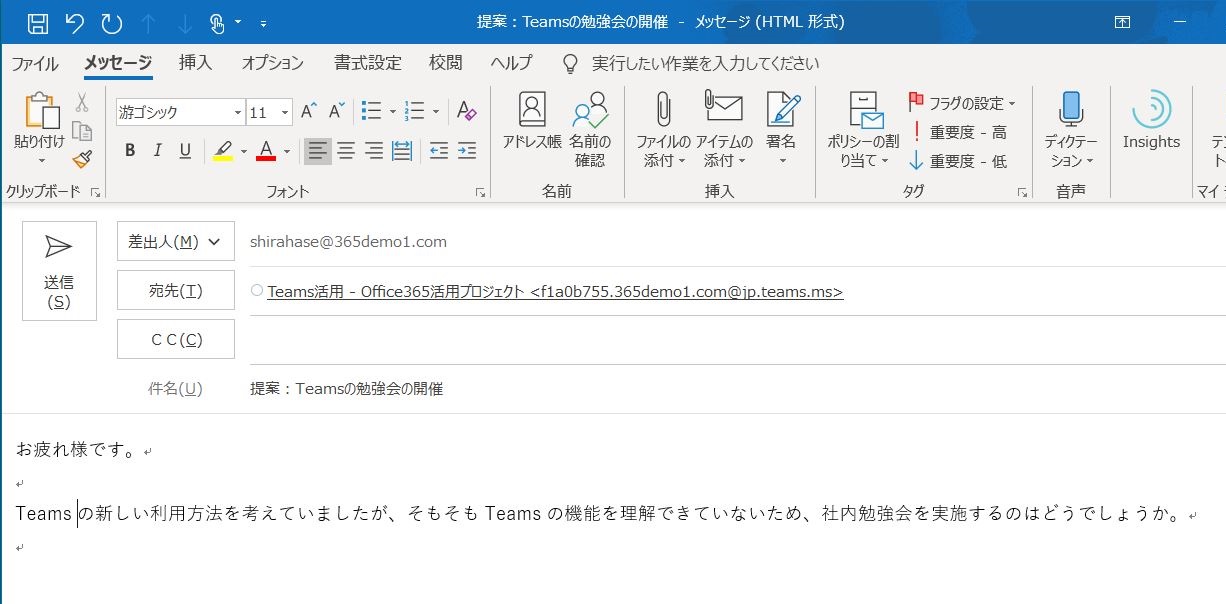Click 名前の確認 check names
Screen dimensions: 1226x604
[590, 129]
